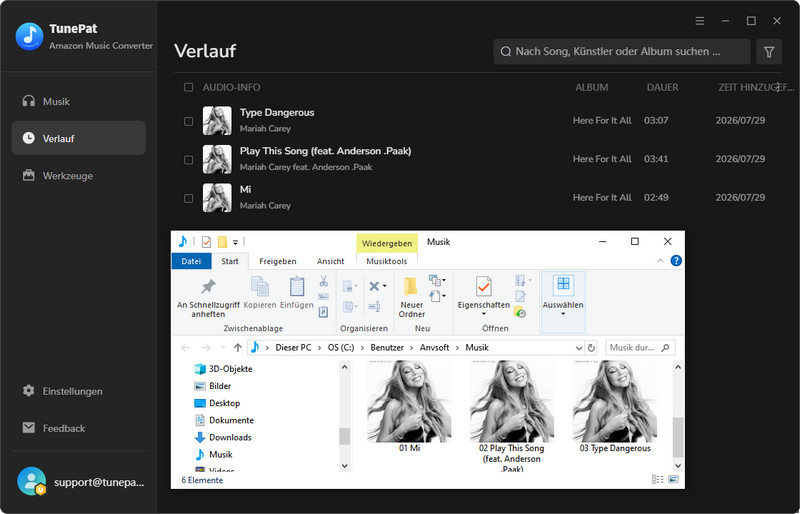Switch to large thumbnails view icon

(673, 479)
